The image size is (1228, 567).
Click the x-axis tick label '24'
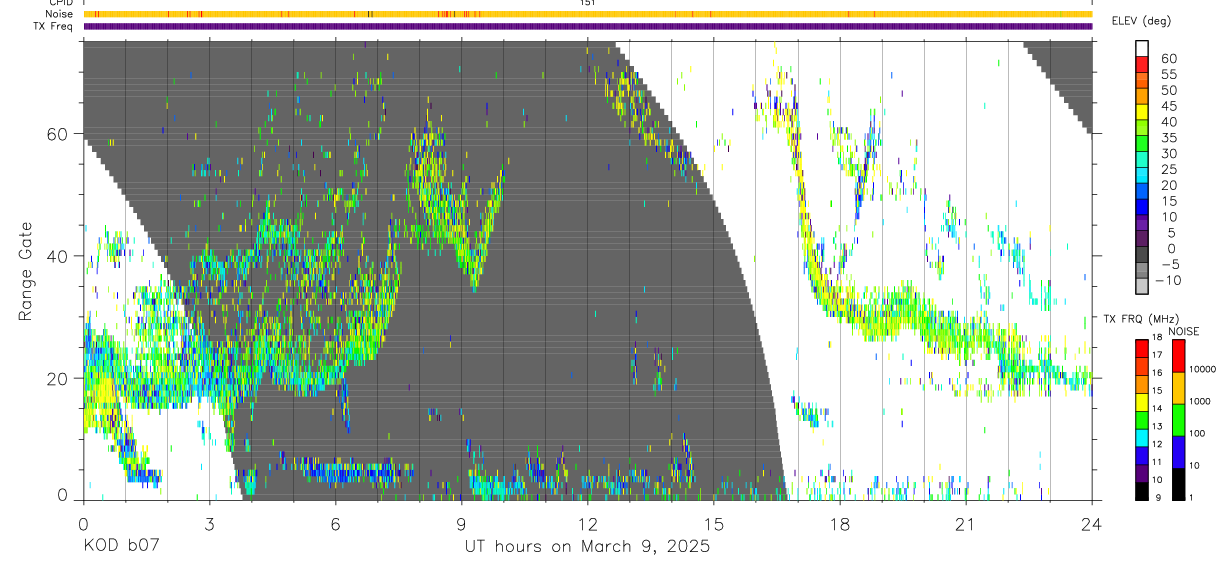point(1092,524)
